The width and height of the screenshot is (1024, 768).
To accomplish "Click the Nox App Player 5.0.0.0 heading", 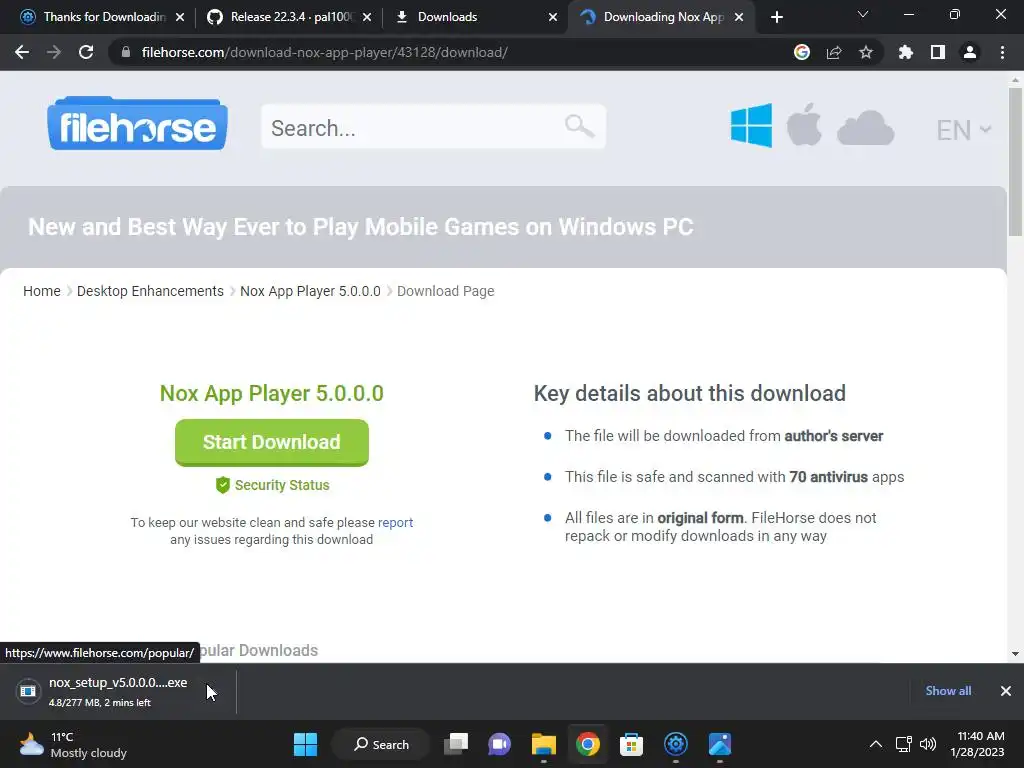I will 272,393.
